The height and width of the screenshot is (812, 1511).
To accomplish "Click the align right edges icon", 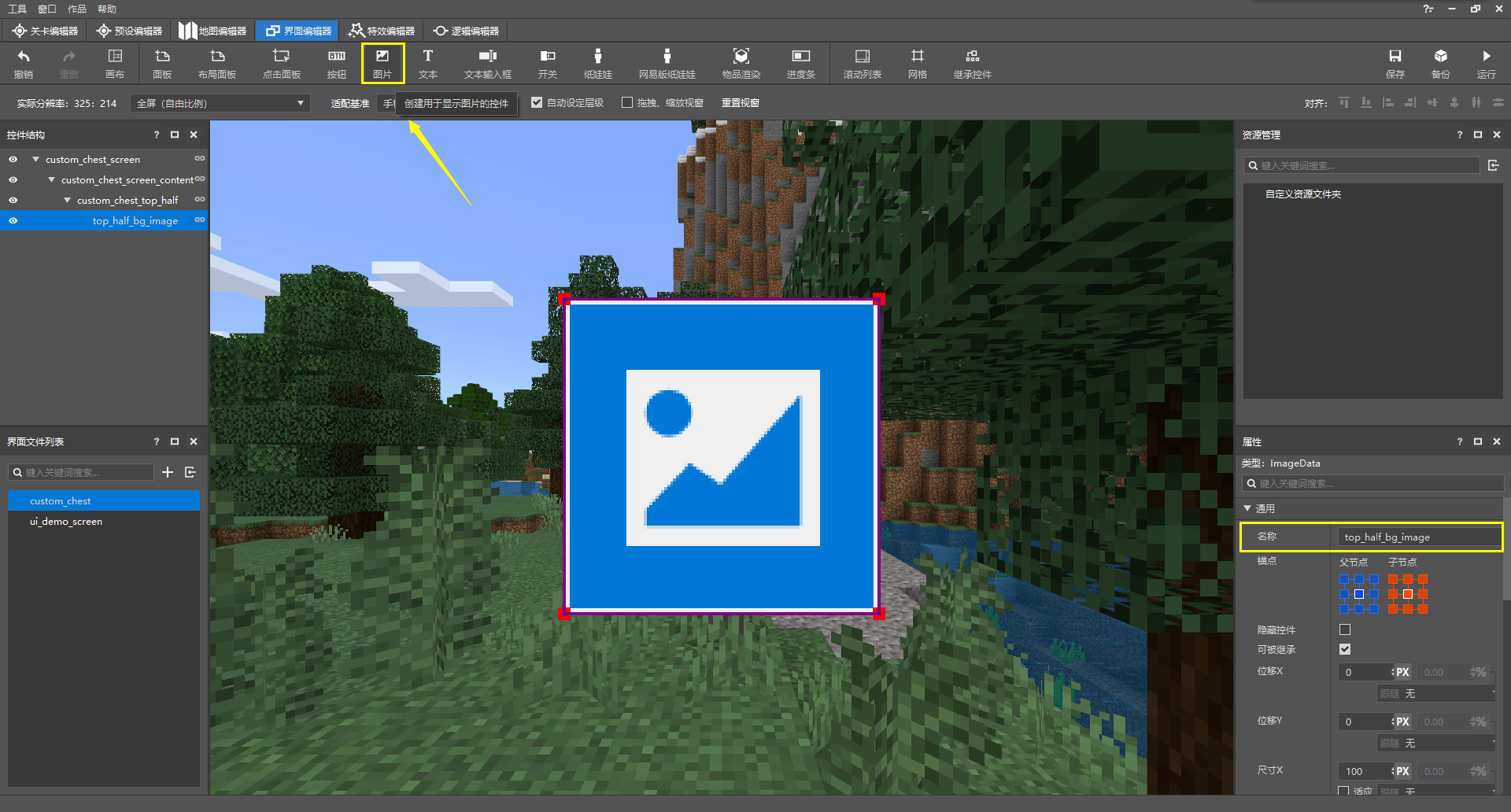I will (1410, 103).
